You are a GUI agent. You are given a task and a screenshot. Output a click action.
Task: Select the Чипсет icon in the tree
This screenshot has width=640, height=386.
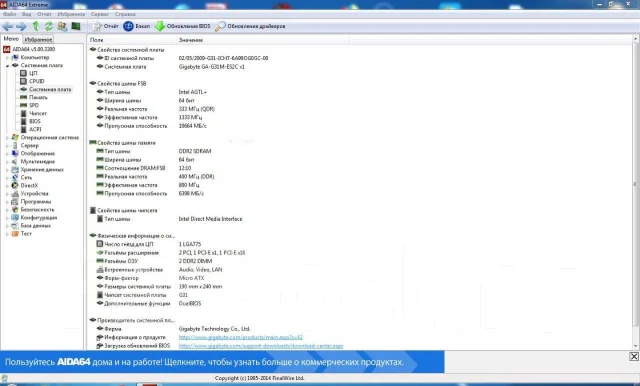23,113
